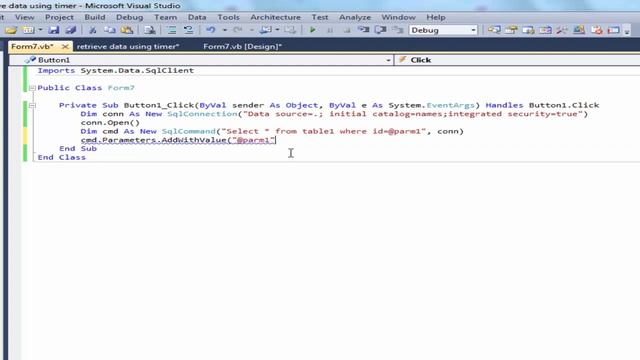This screenshot has width=640, height=360.
Task: Expand the toolbar overflow options arrow
Action: tap(627, 31)
